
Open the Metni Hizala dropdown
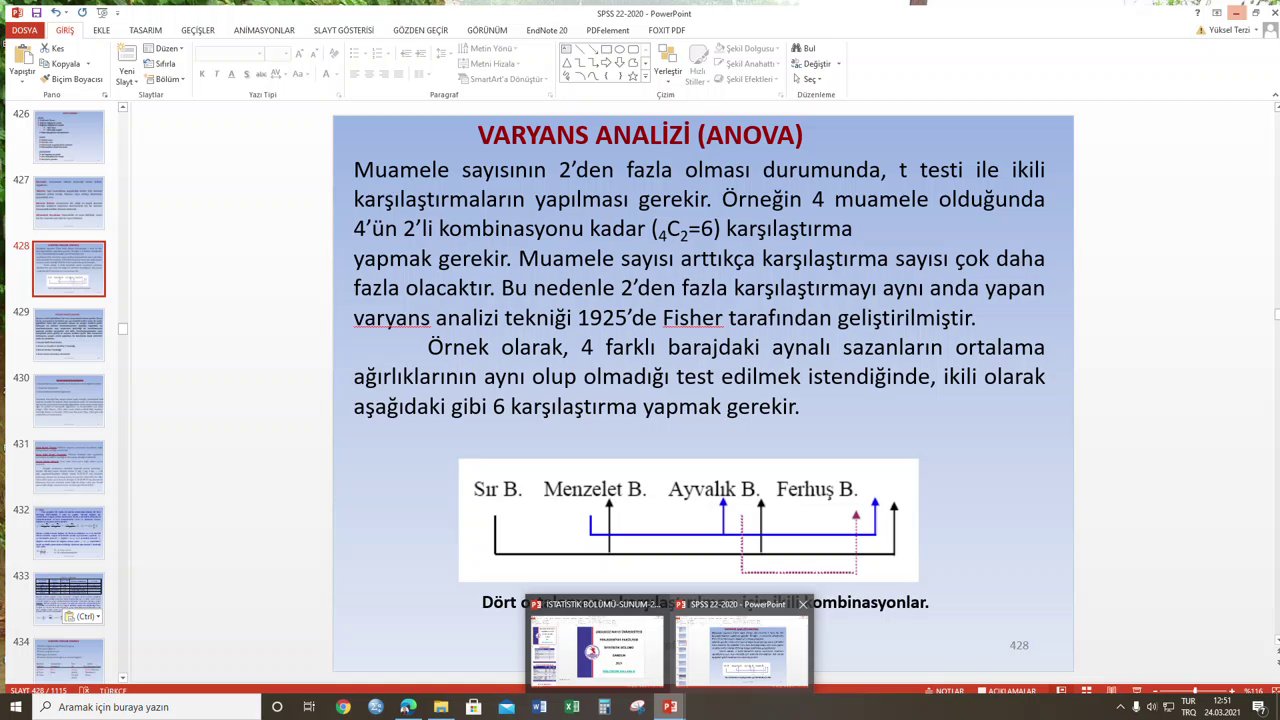pos(489,63)
